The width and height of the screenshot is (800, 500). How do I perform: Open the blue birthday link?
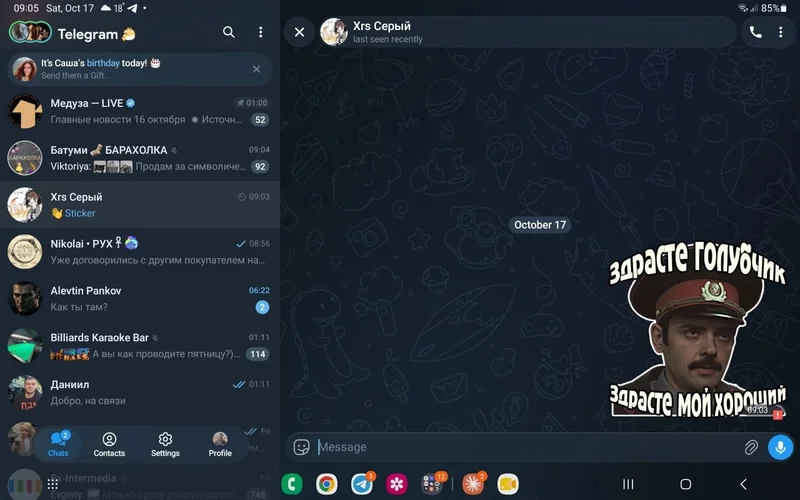point(103,63)
